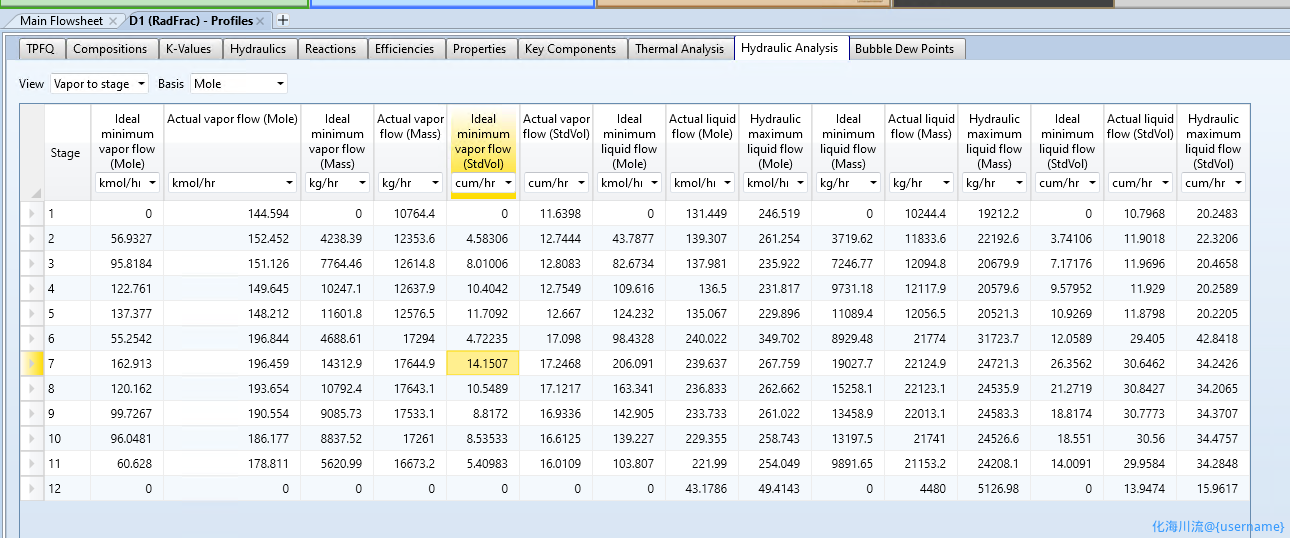Select the stage 4 row using its row header arrow
The height and width of the screenshot is (538, 1290).
pyautogui.click(x=32, y=289)
